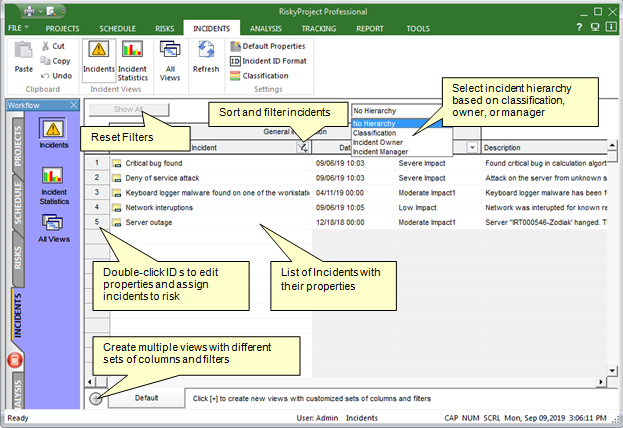Image resolution: width=623 pixels, height=428 pixels.
Task: Select the Default view tab
Action: 146,398
